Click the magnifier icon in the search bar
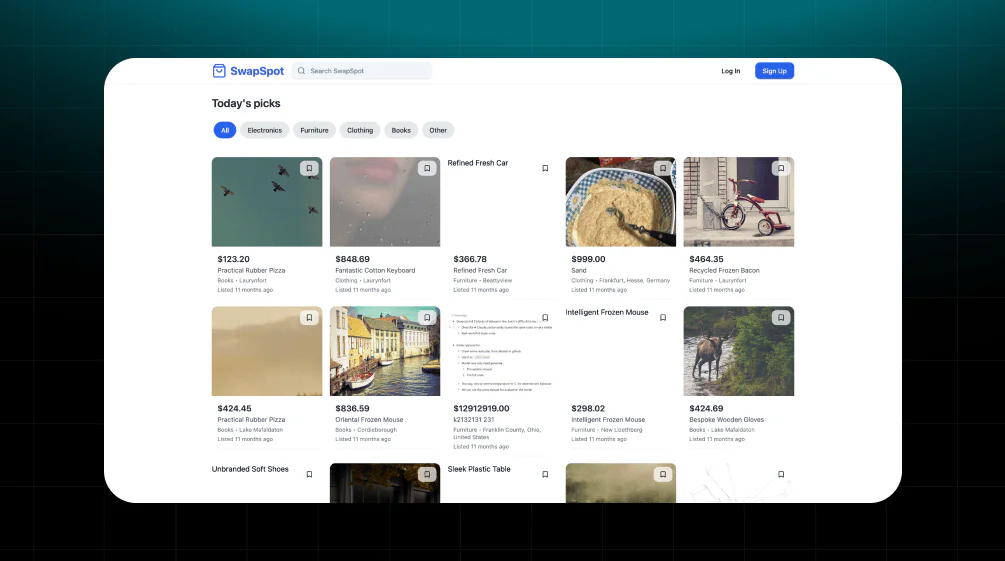 point(301,71)
